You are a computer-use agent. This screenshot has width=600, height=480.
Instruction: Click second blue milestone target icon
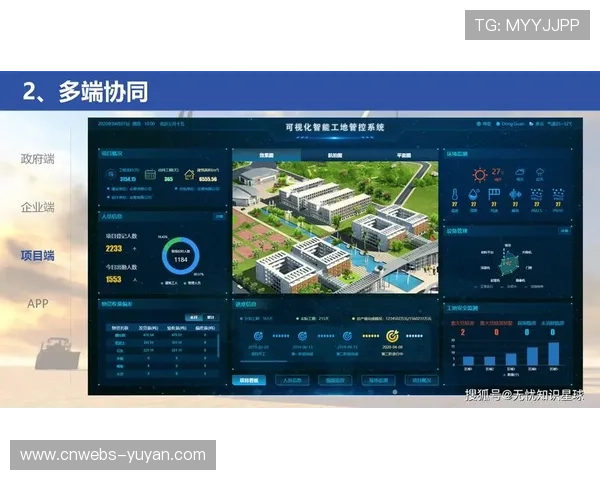302,336
